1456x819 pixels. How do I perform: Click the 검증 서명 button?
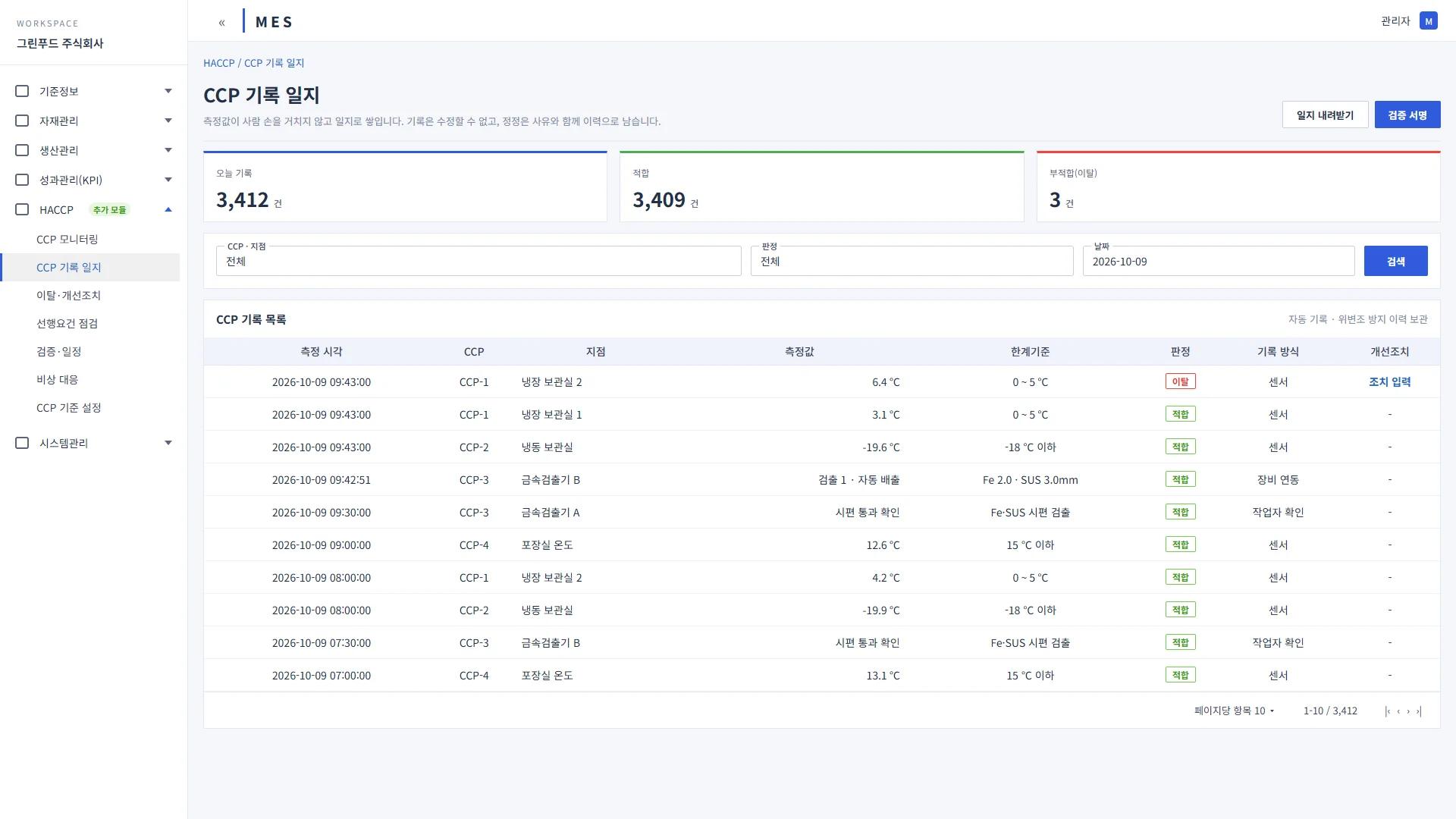1407,115
